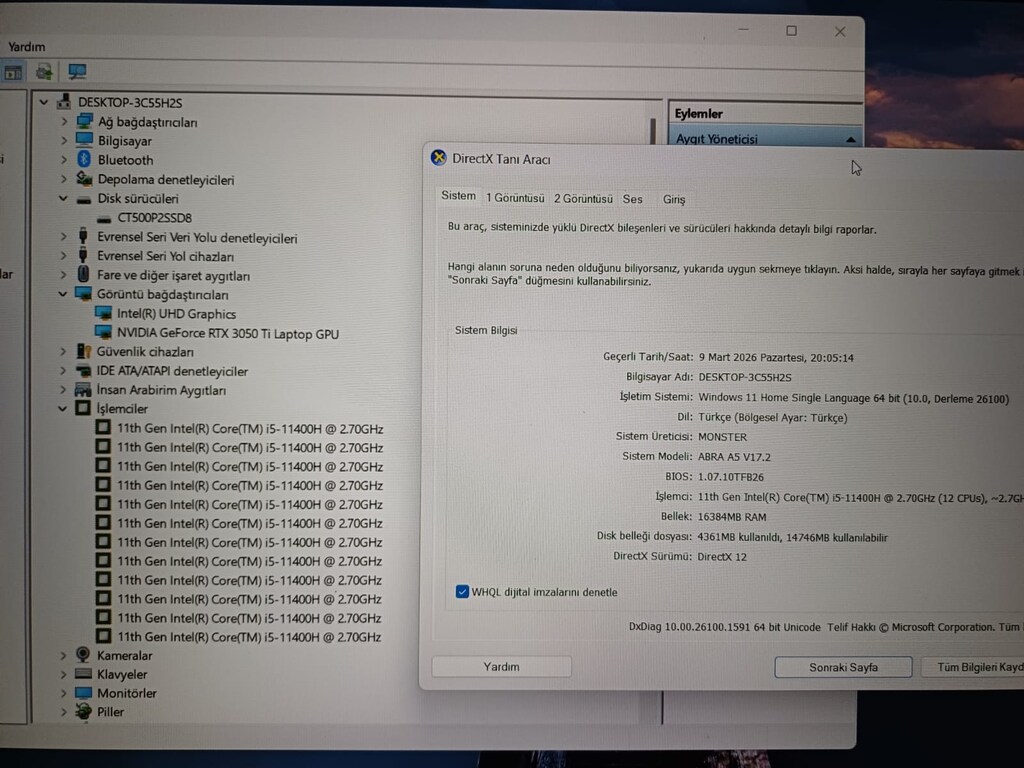Switch to the 2 Görüntüsü tab
Screen dimensions: 1024x768
click(x=583, y=198)
